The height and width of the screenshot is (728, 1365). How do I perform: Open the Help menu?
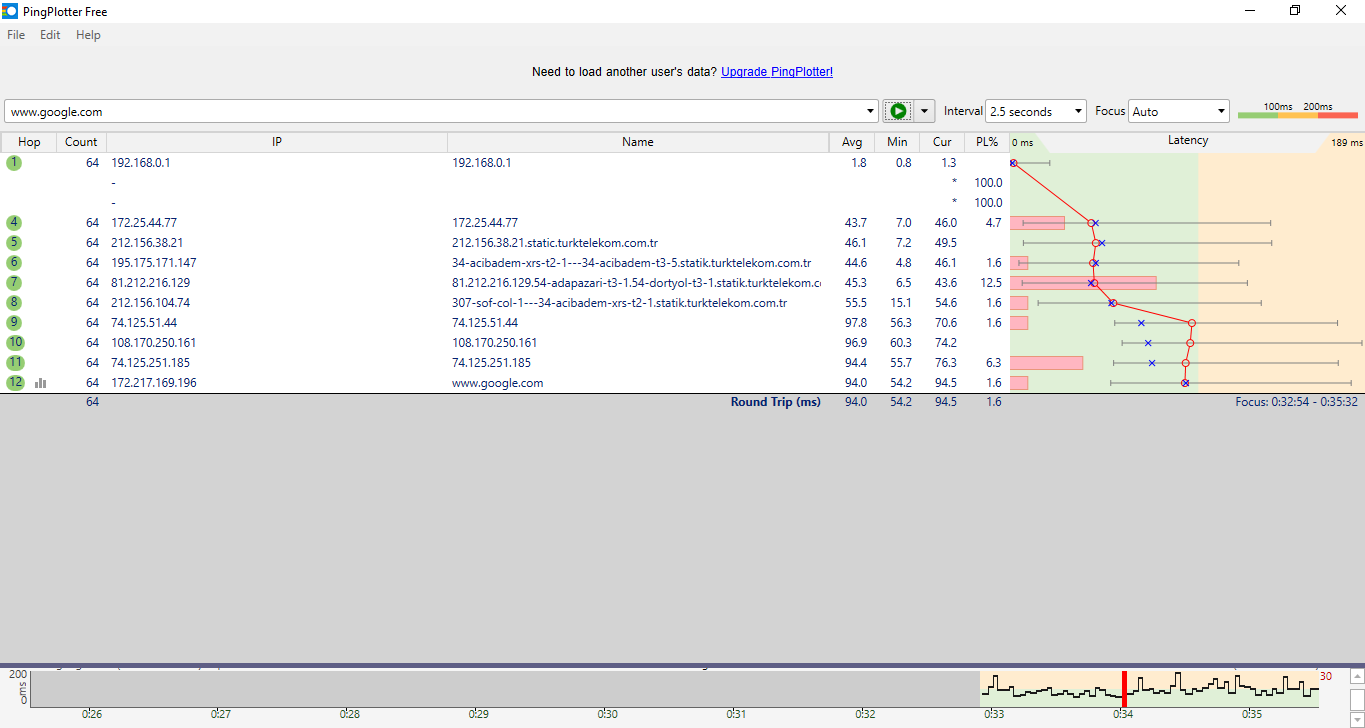pos(88,35)
